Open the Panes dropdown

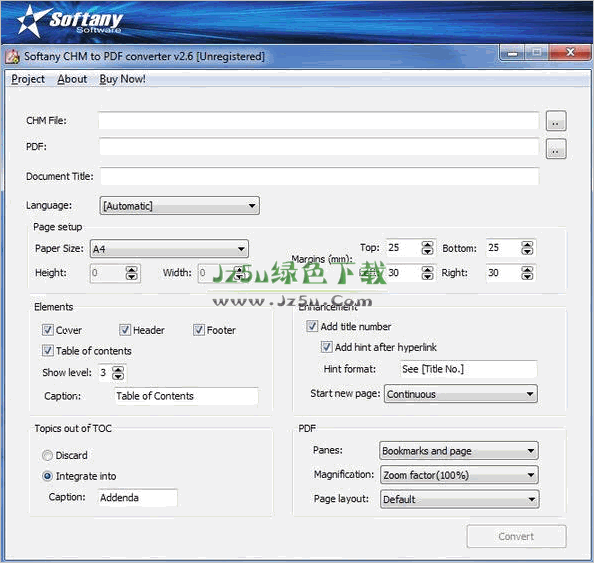(459, 451)
